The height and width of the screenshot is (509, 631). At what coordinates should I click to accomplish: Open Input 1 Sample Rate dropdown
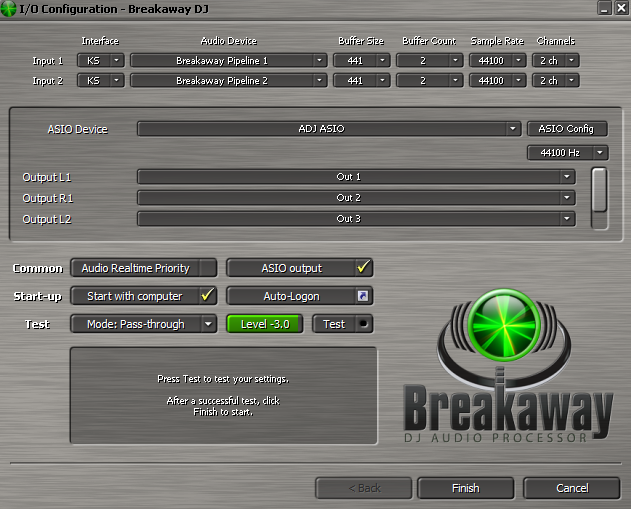click(x=497, y=60)
